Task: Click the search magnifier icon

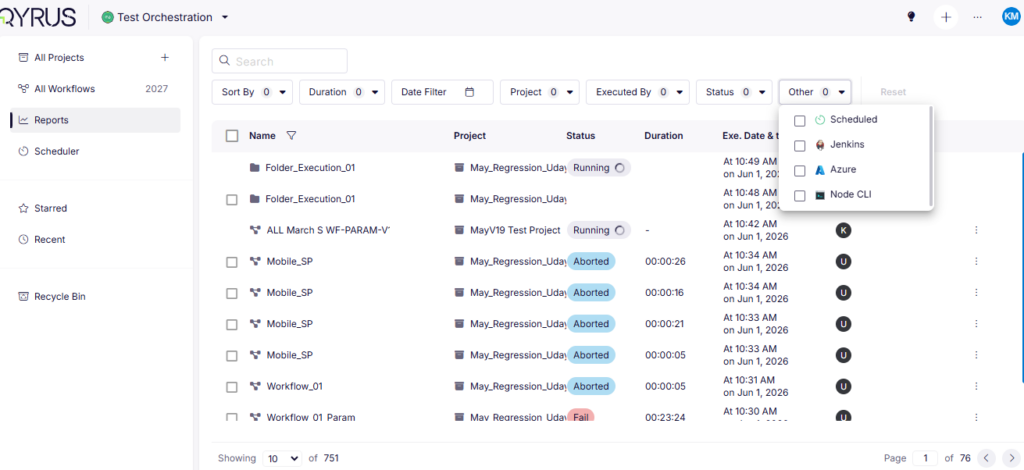Action: (x=225, y=61)
